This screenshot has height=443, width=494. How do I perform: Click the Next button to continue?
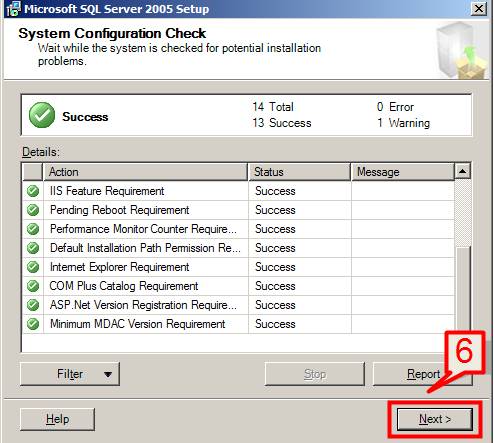(x=435, y=419)
